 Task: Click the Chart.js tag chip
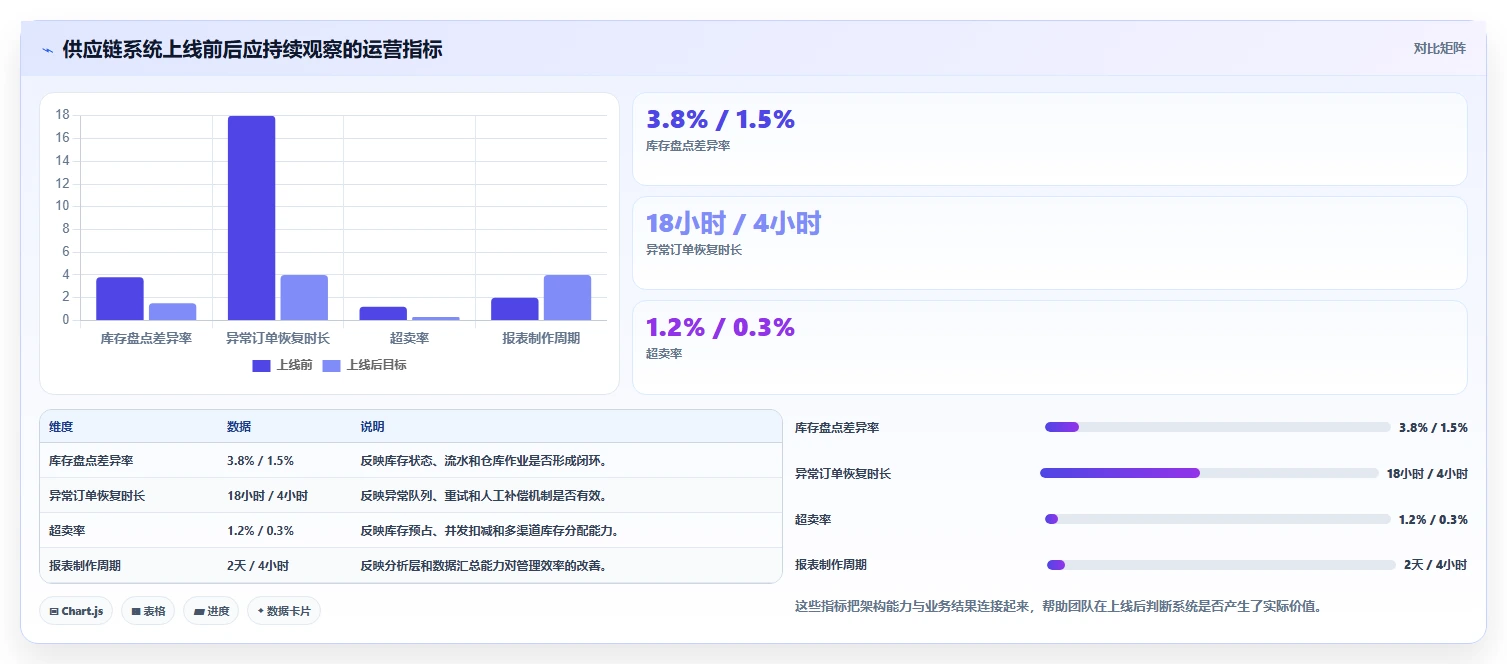(76, 611)
